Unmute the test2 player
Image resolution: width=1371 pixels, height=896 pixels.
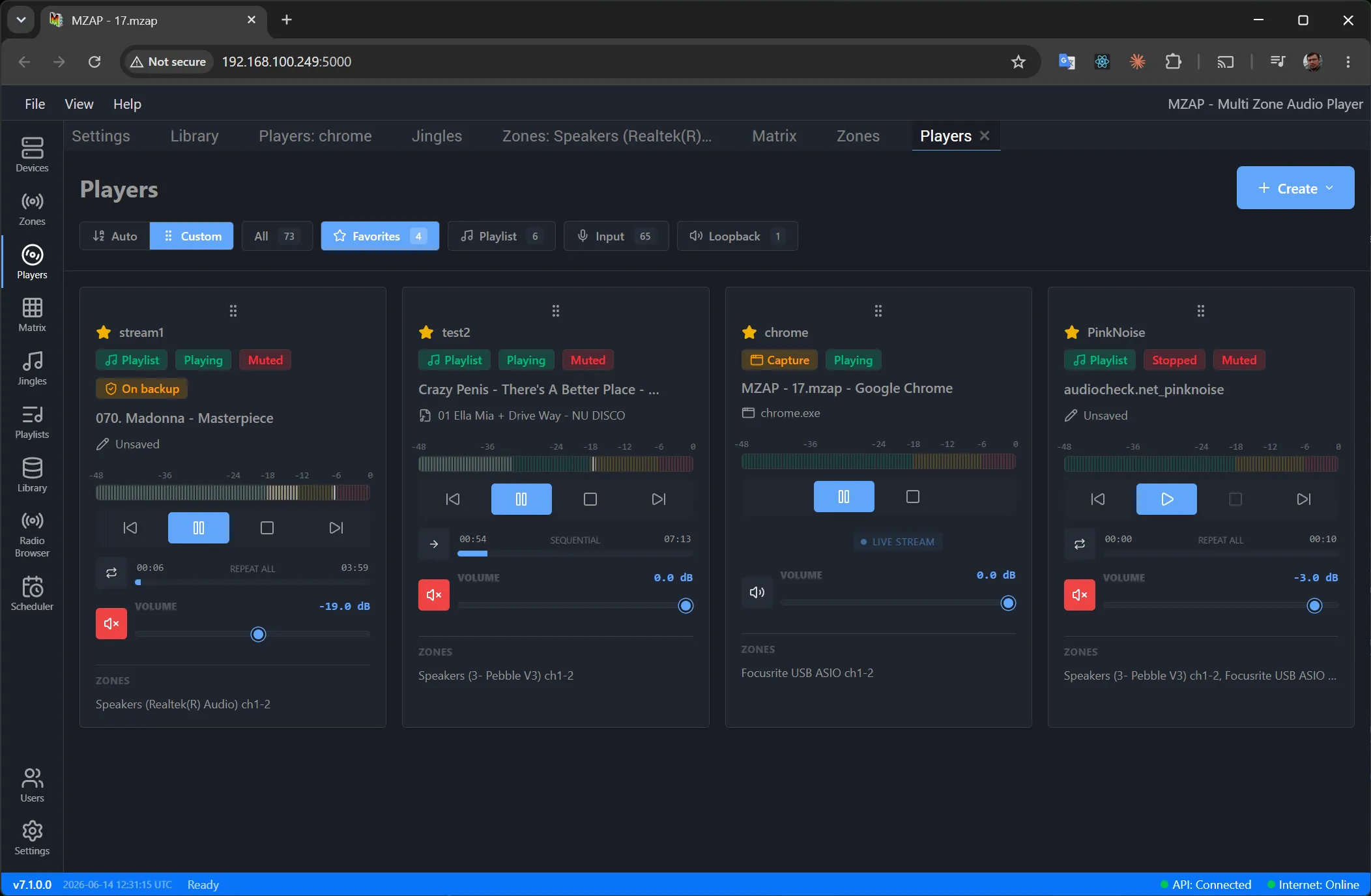pyautogui.click(x=434, y=595)
